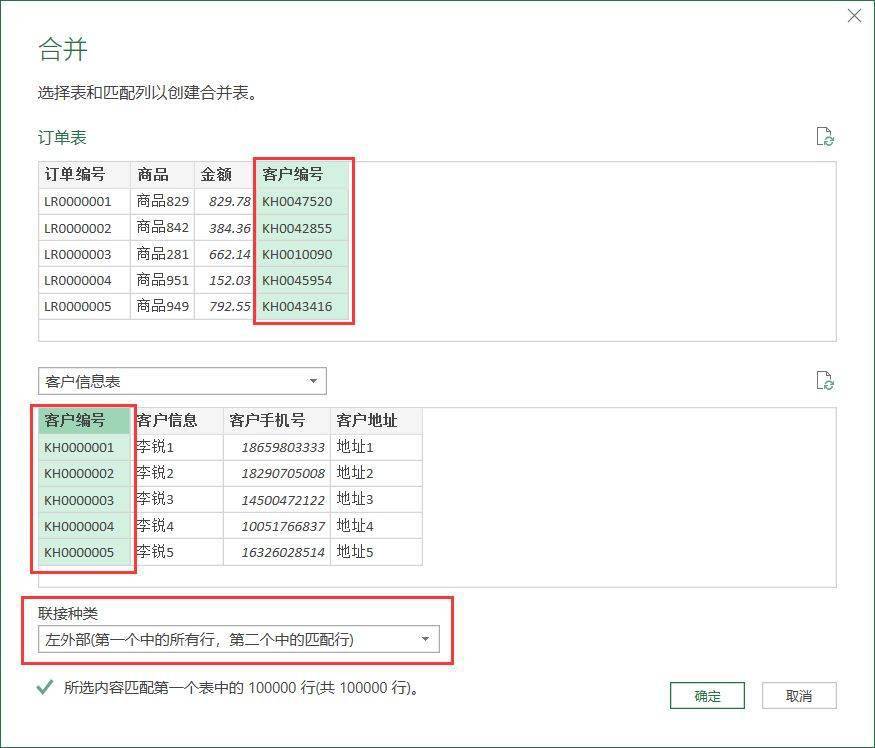
Task: Click phone number 16326028514
Action: coord(277,553)
